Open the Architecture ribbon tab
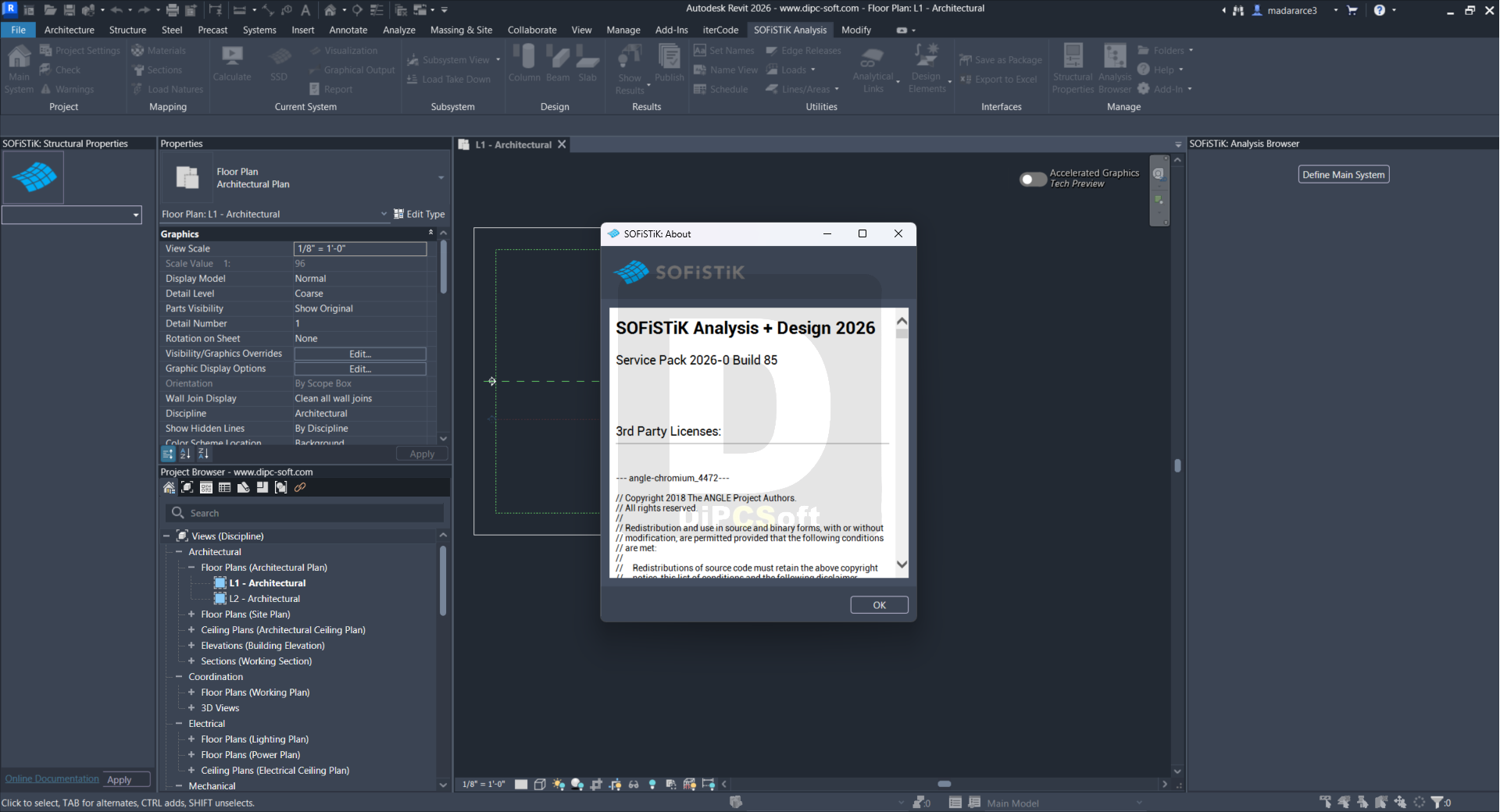 click(x=70, y=30)
